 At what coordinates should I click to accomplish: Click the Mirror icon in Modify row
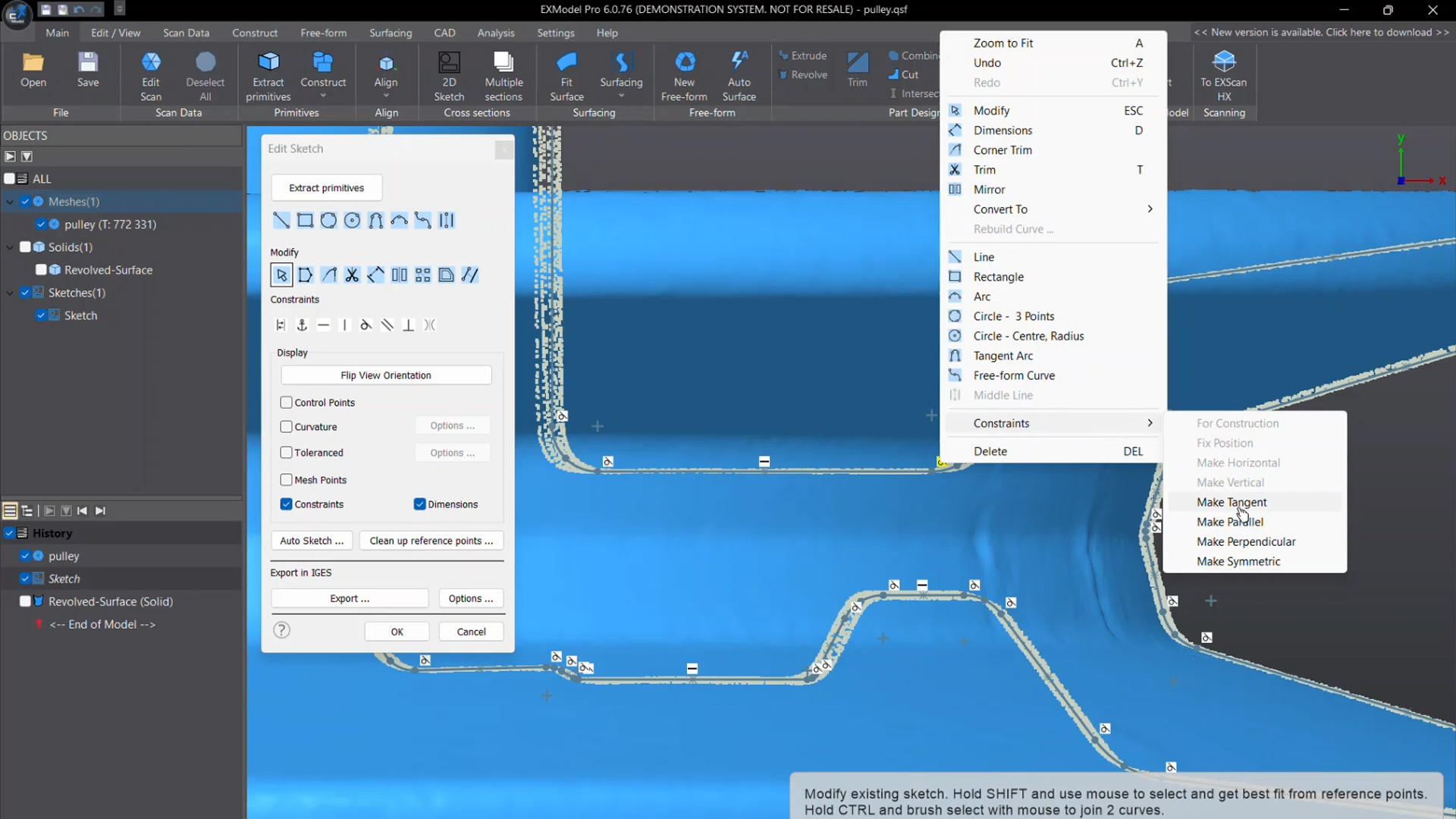[399, 275]
